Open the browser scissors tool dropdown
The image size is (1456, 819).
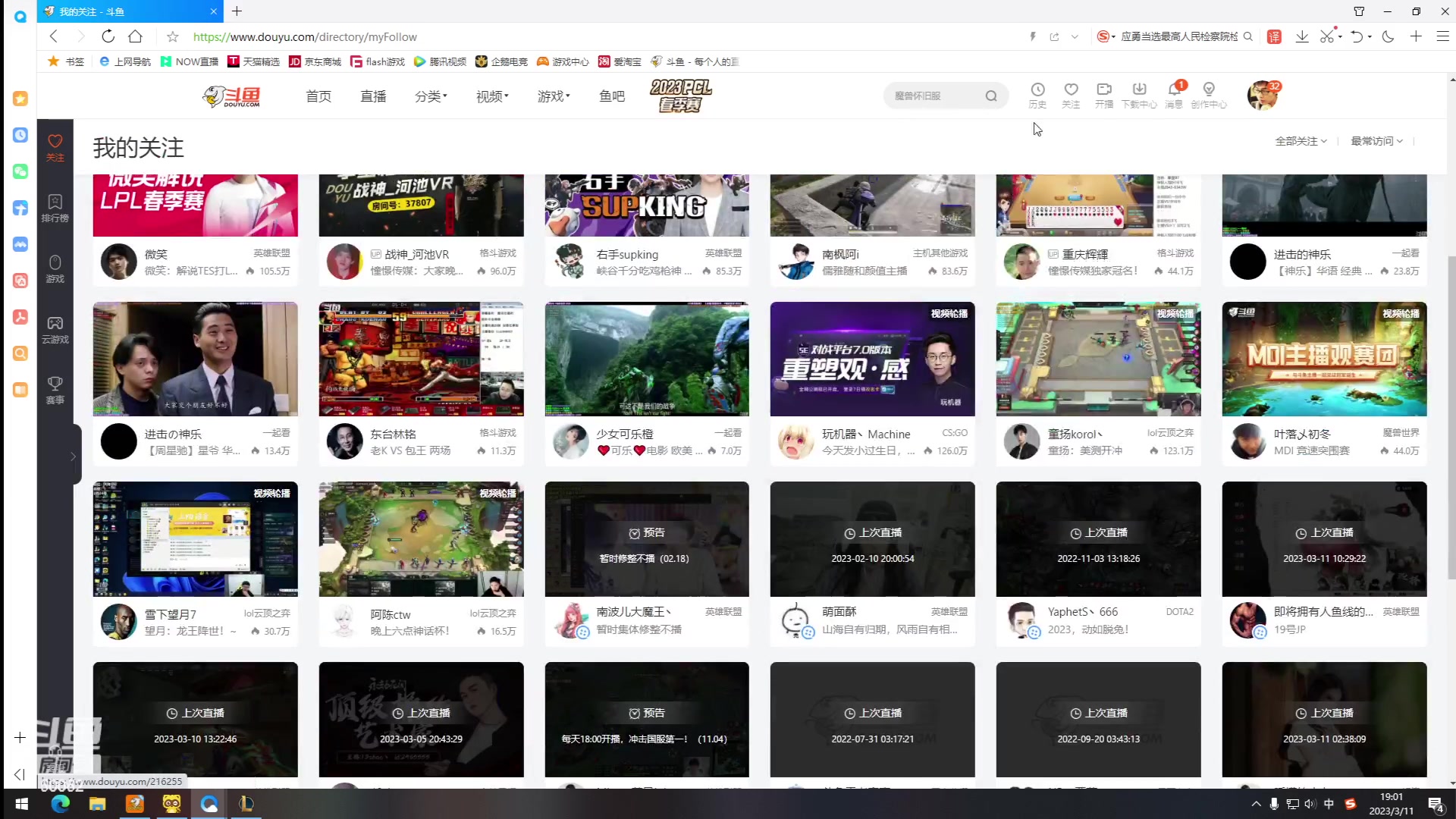pos(1331,36)
